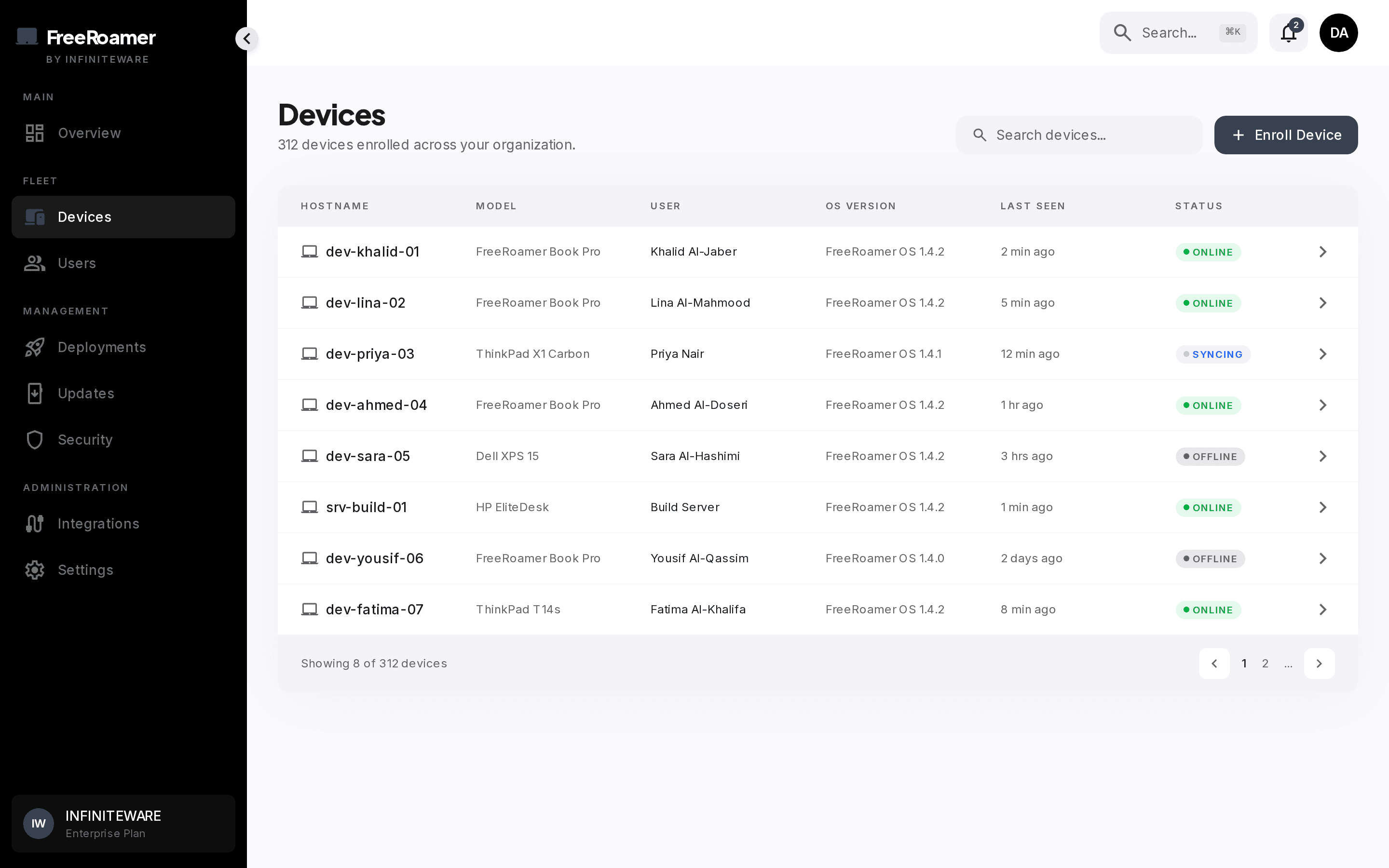
Task: Go to previous page of devices
Action: (1214, 664)
